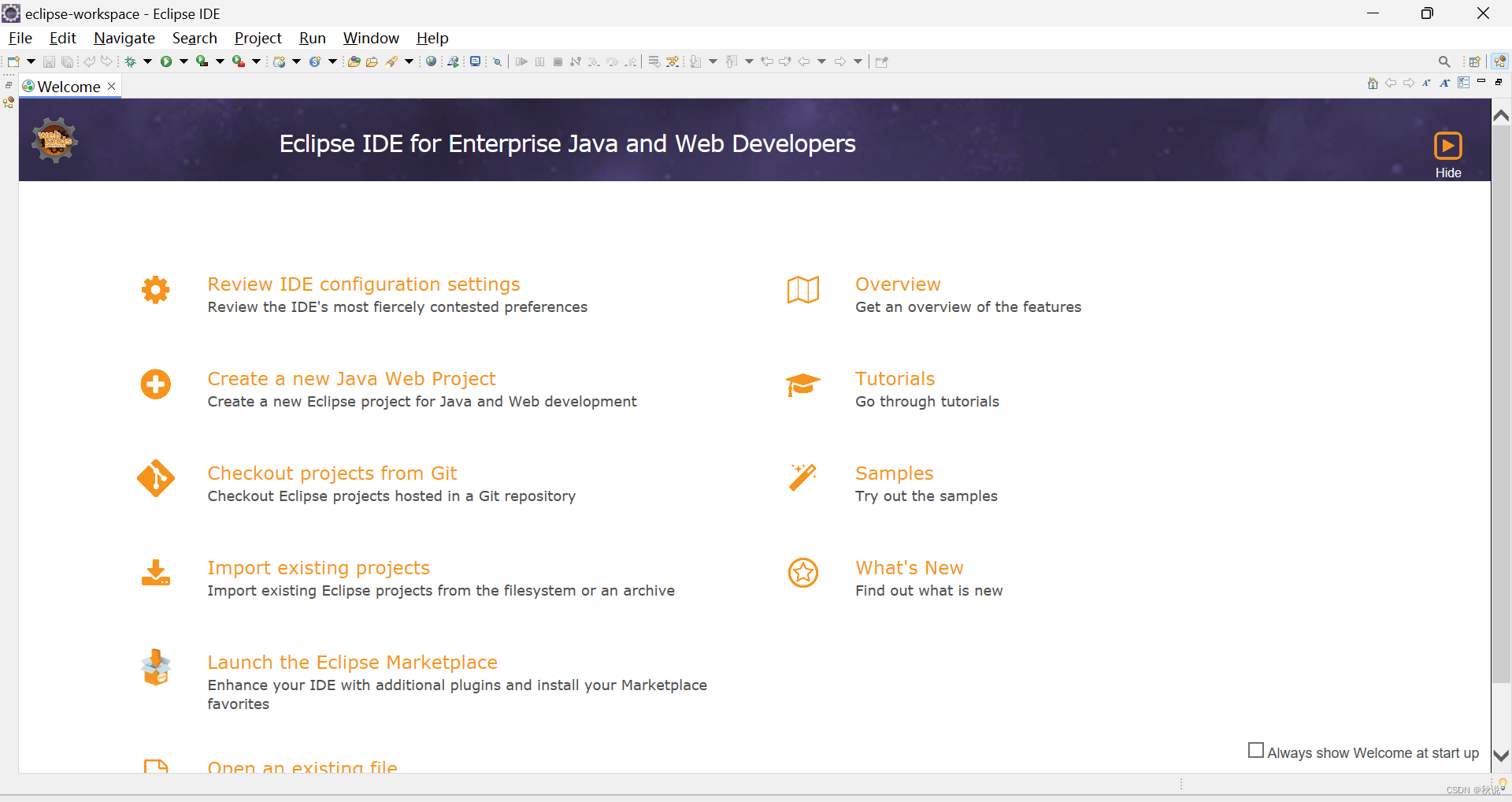The height and width of the screenshot is (802, 1512).
Task: Expand the New Web Project dropdown arrow
Action: [x=297, y=61]
